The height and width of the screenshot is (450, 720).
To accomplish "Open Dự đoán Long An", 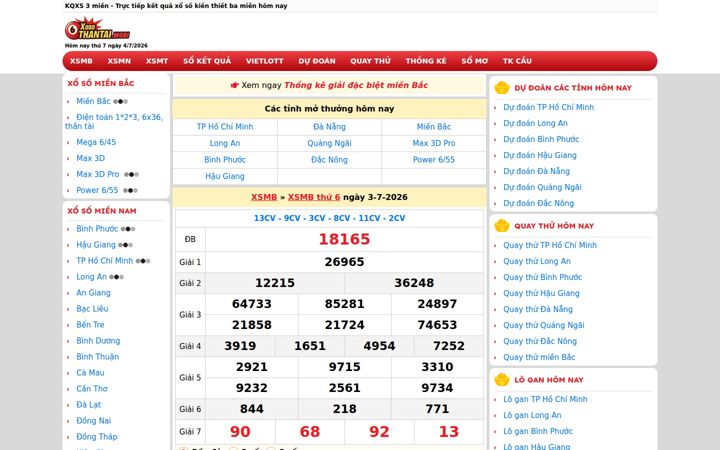I will (535, 123).
